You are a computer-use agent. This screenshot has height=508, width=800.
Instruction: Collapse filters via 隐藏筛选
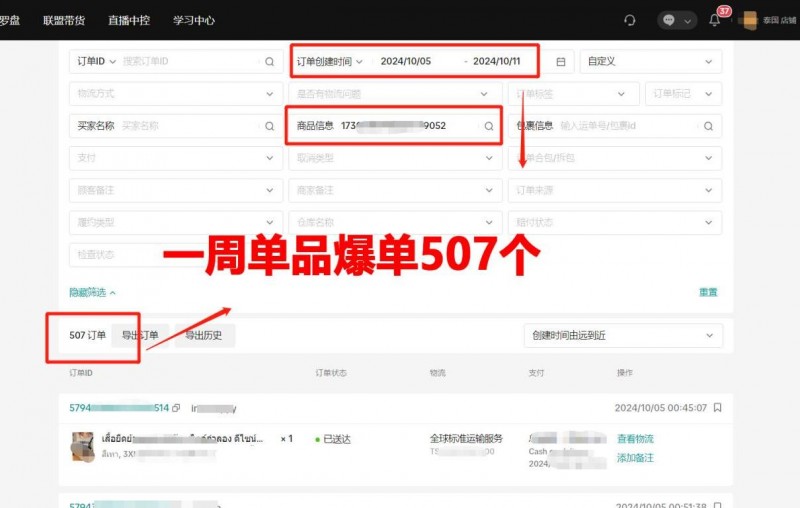(92, 292)
